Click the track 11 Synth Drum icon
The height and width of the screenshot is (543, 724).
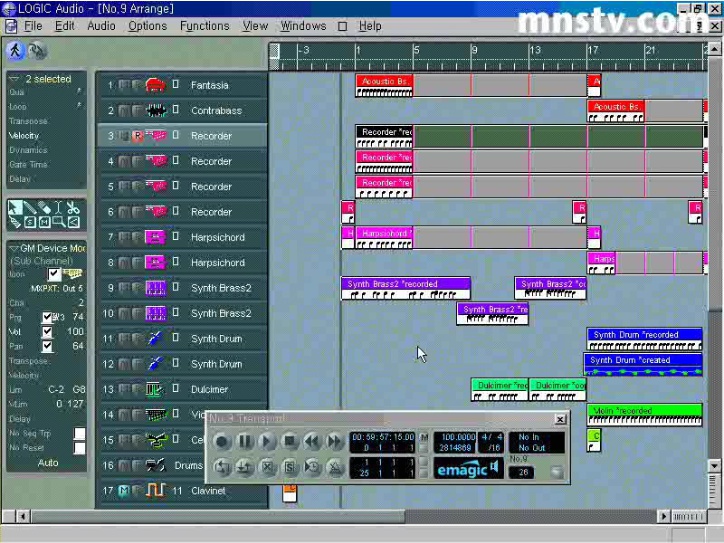156,338
